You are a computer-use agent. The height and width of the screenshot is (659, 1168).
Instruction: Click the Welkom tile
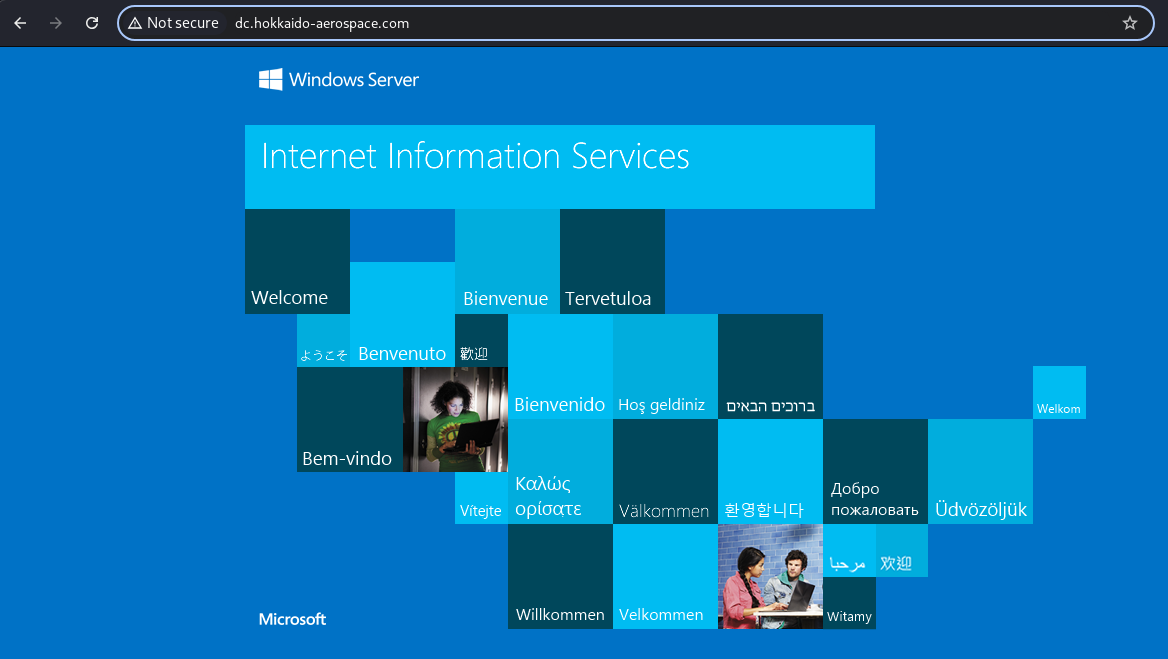[1059, 392]
